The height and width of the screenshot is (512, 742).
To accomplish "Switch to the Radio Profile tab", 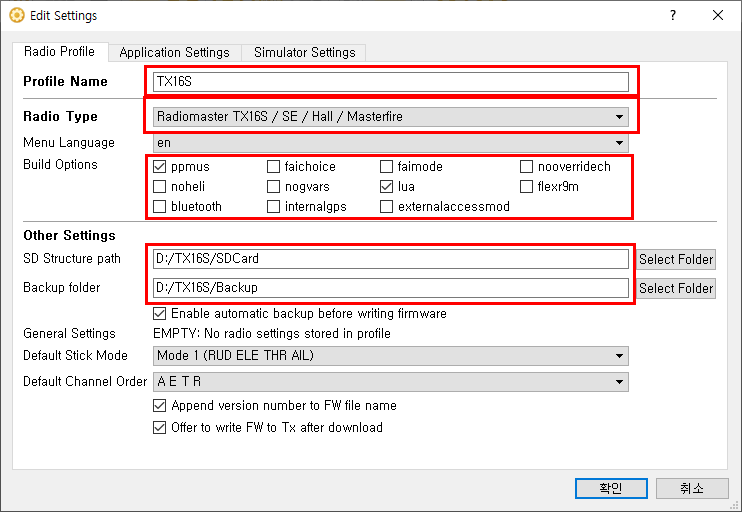I will coord(60,52).
